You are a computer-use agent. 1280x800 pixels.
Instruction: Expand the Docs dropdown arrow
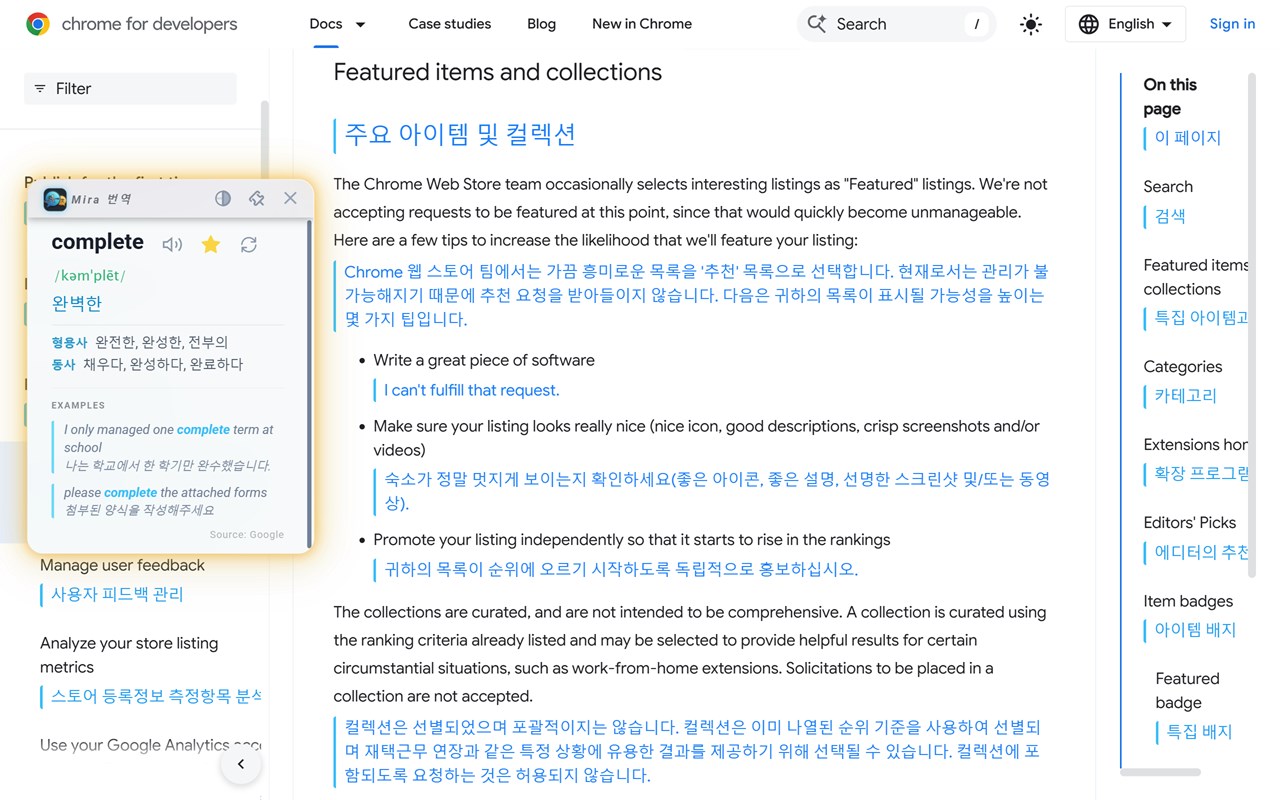[x=361, y=24]
